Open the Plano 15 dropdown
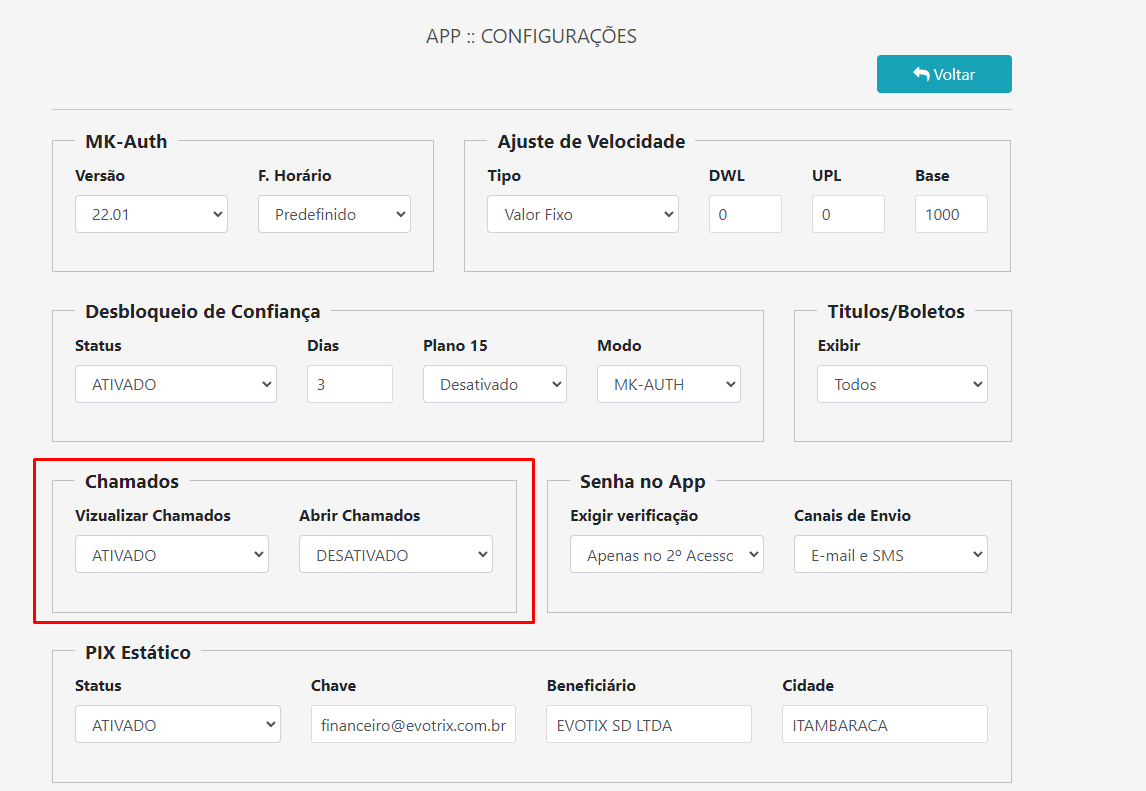 (x=495, y=383)
